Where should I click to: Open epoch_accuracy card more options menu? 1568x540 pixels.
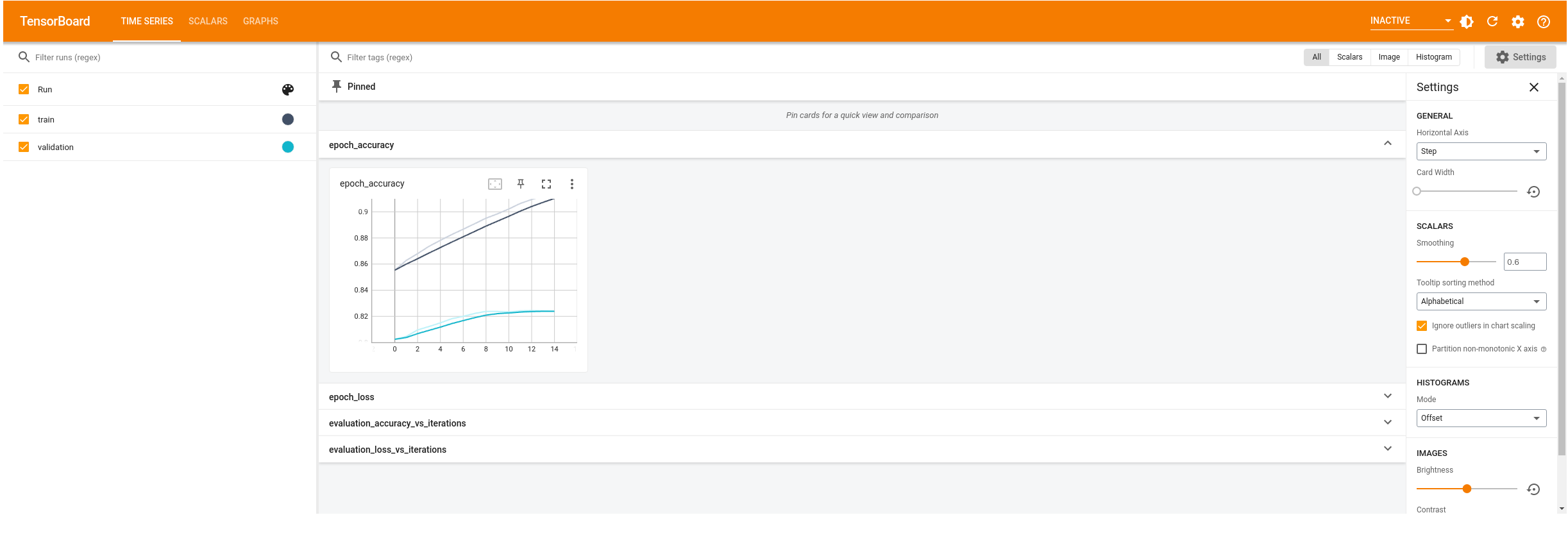tap(572, 184)
